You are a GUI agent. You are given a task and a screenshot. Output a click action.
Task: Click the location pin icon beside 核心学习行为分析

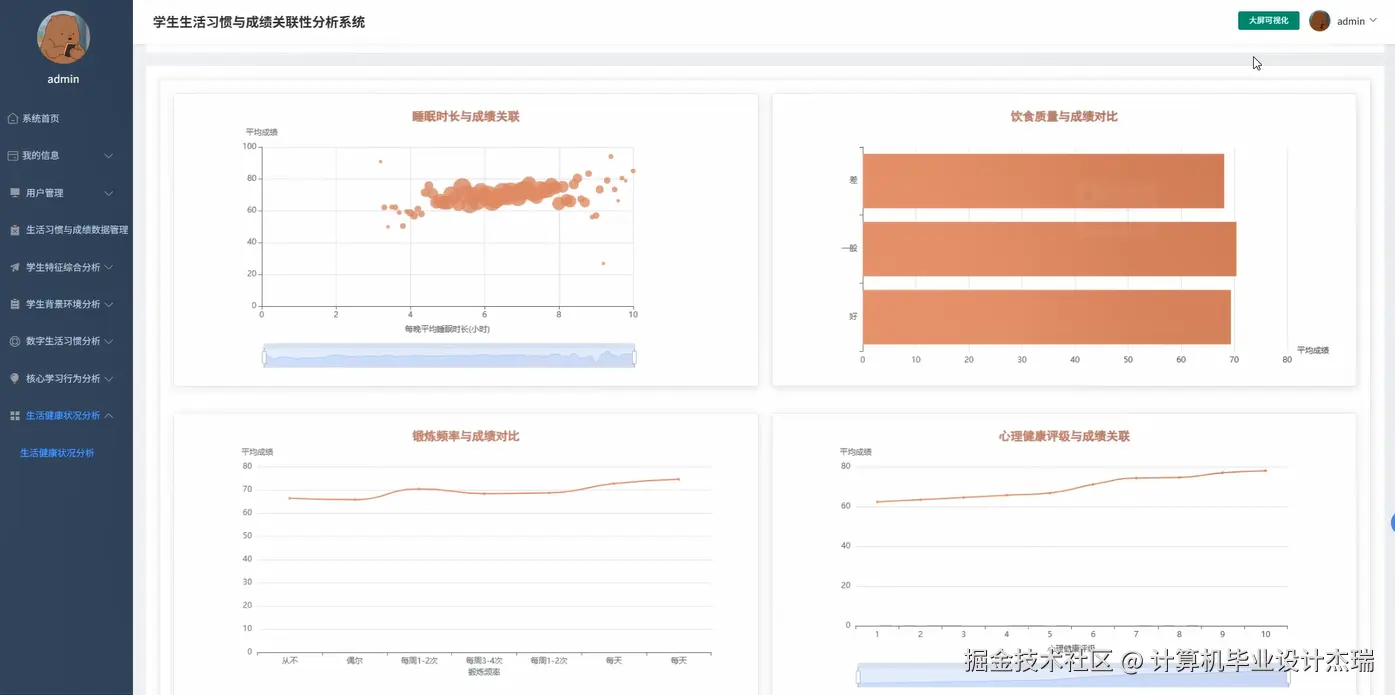14,379
